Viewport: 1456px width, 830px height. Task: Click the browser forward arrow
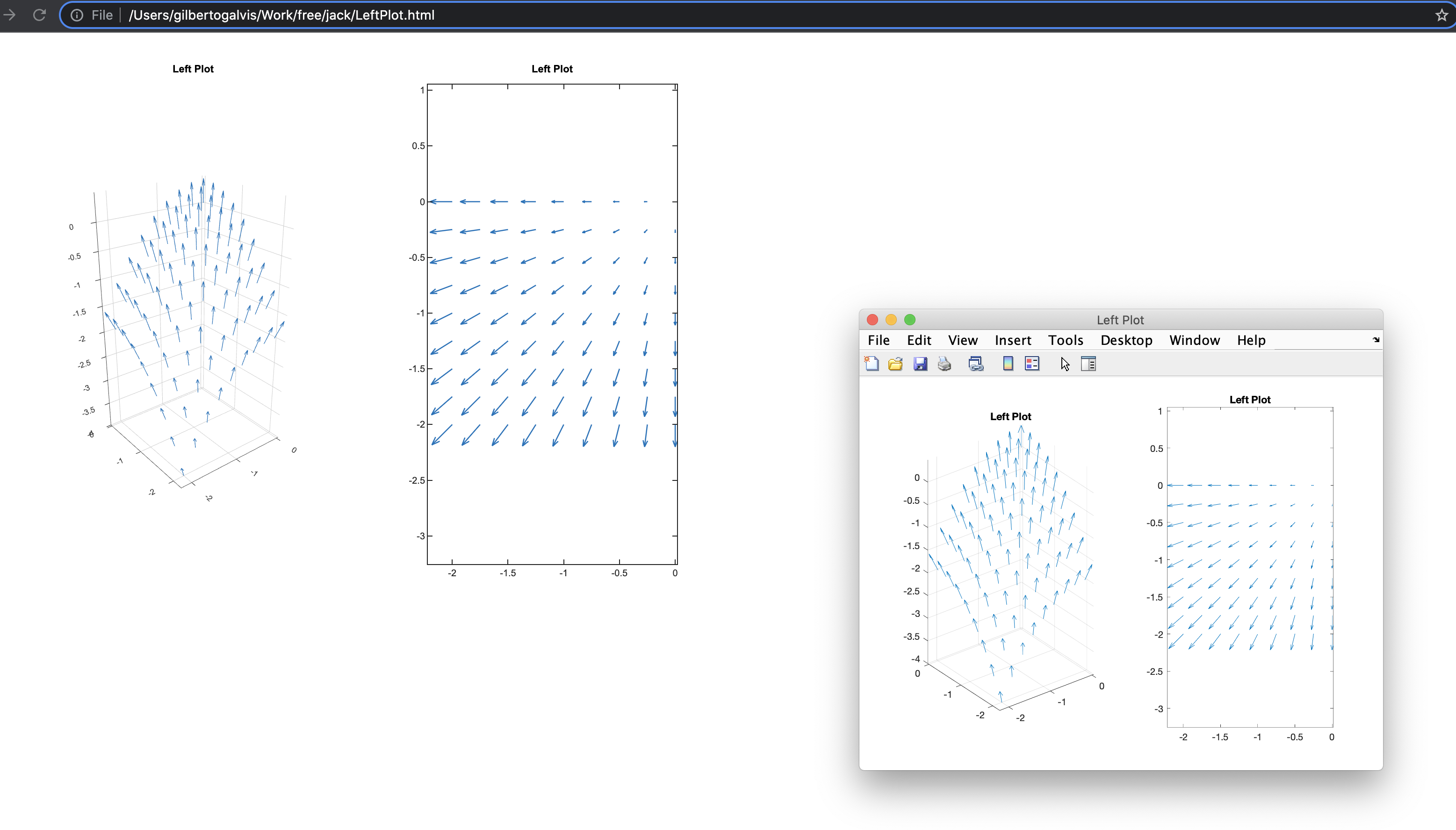(x=10, y=15)
